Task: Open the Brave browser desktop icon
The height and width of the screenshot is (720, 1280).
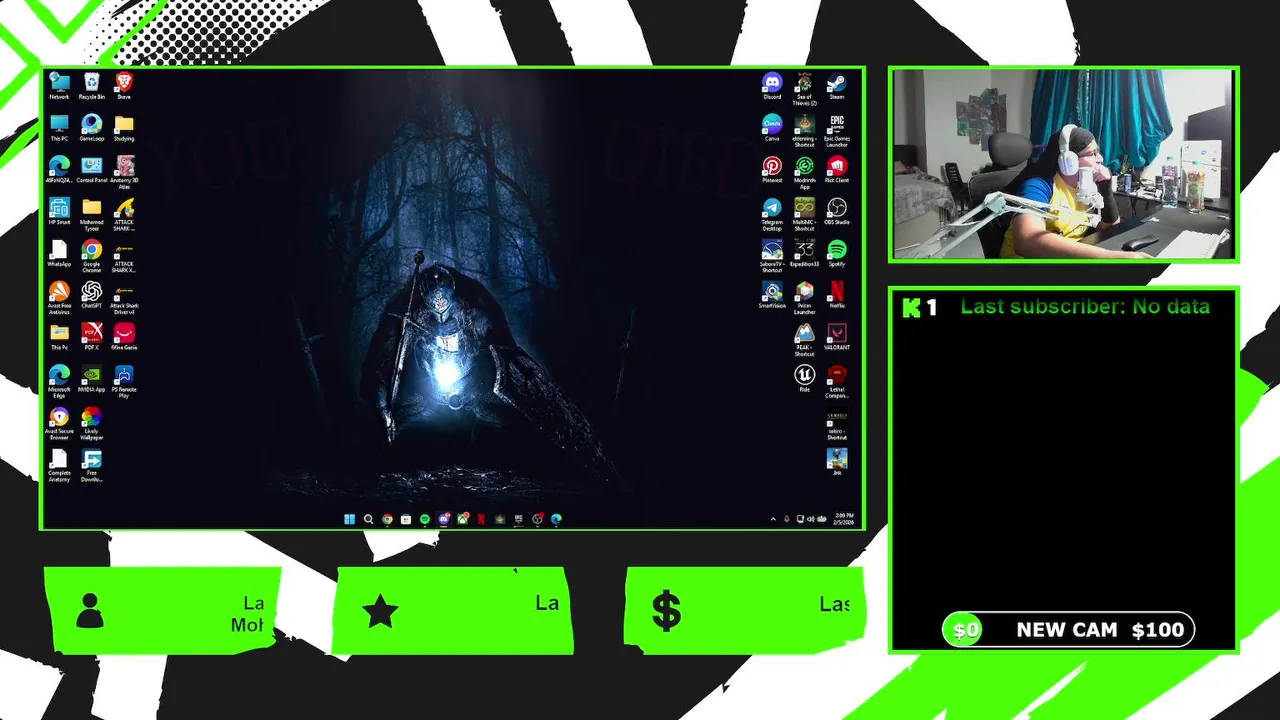Action: pyautogui.click(x=124, y=85)
